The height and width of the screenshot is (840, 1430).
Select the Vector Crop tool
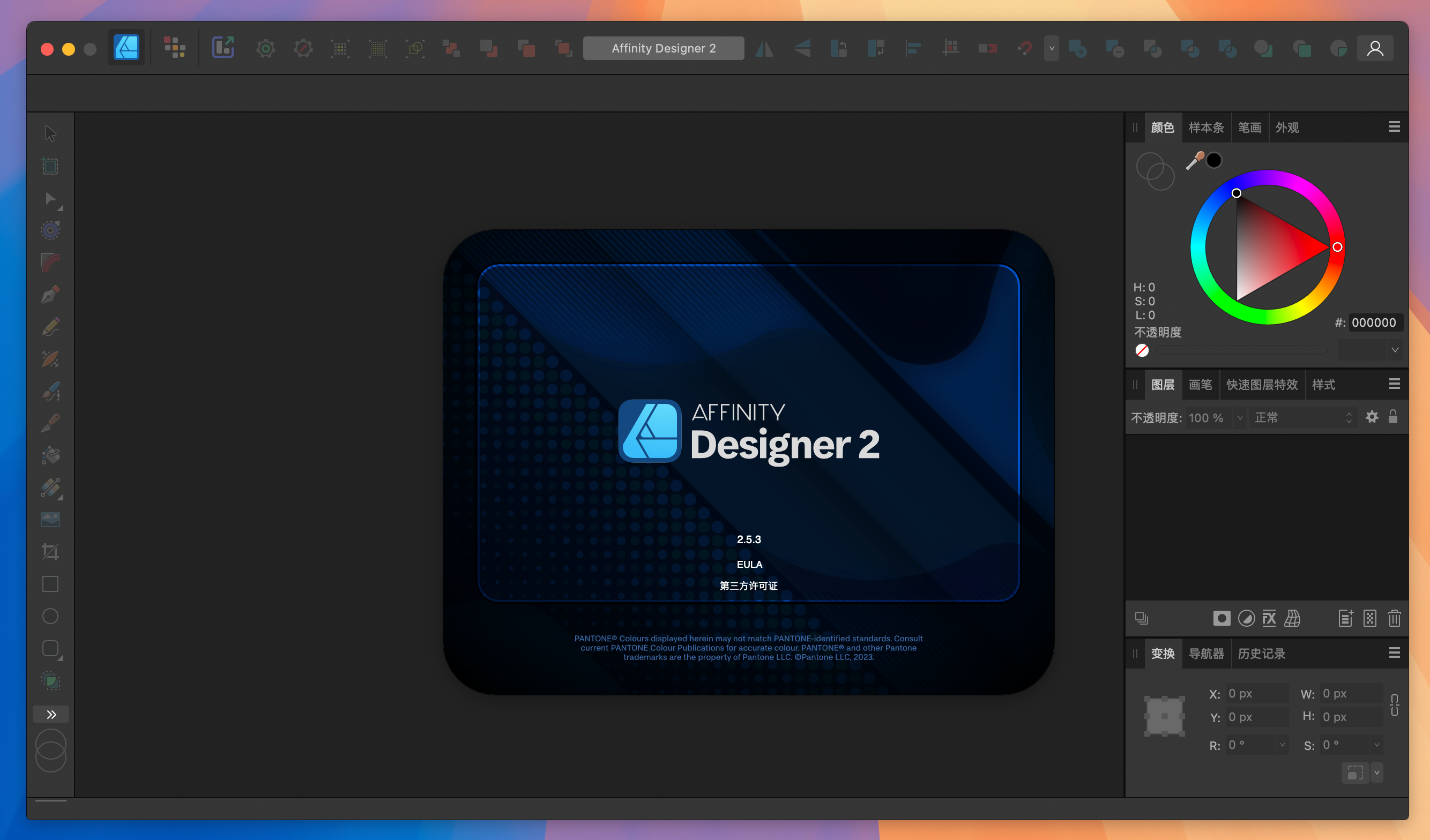coord(50,551)
